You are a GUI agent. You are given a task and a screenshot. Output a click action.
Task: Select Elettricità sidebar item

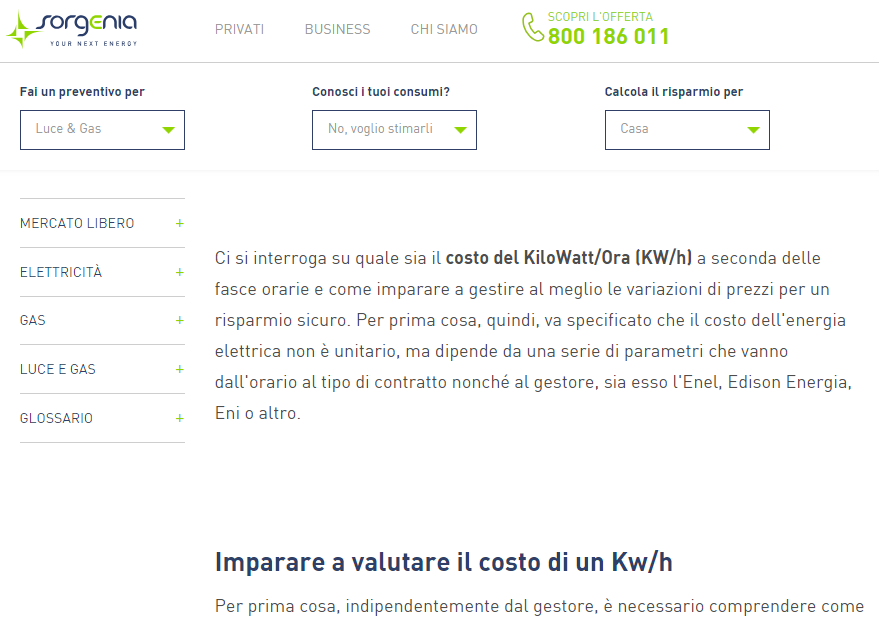tap(61, 272)
